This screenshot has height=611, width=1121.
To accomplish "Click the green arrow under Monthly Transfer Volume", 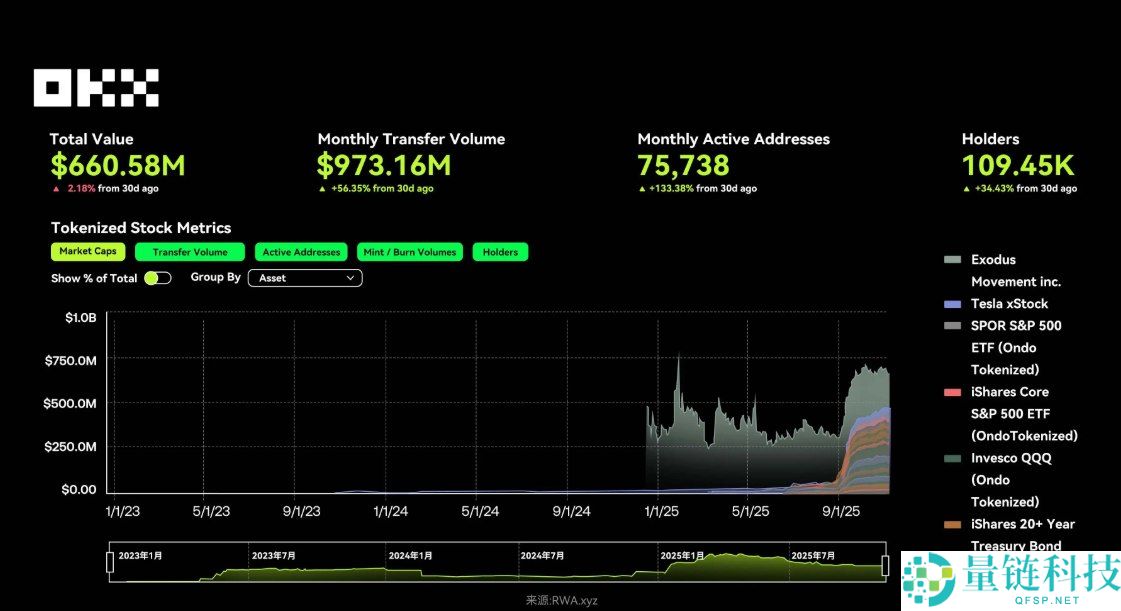I will click(322, 189).
